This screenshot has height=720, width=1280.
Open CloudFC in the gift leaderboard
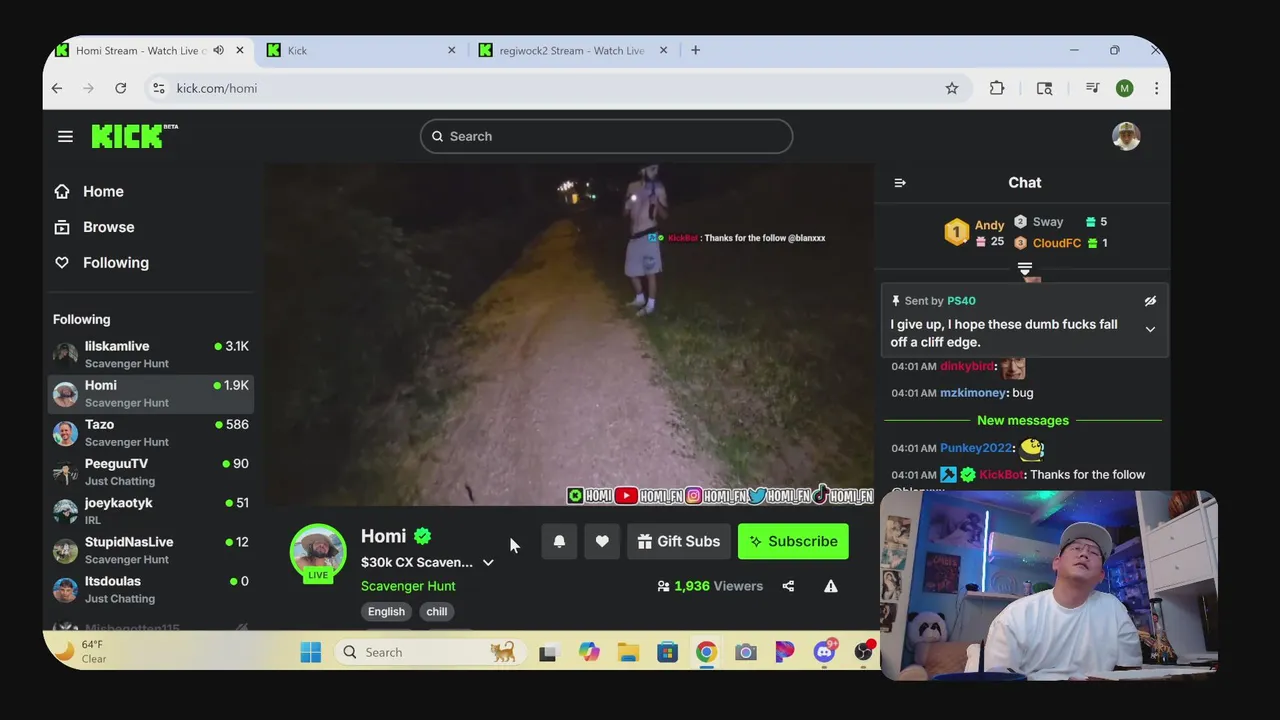(1056, 243)
